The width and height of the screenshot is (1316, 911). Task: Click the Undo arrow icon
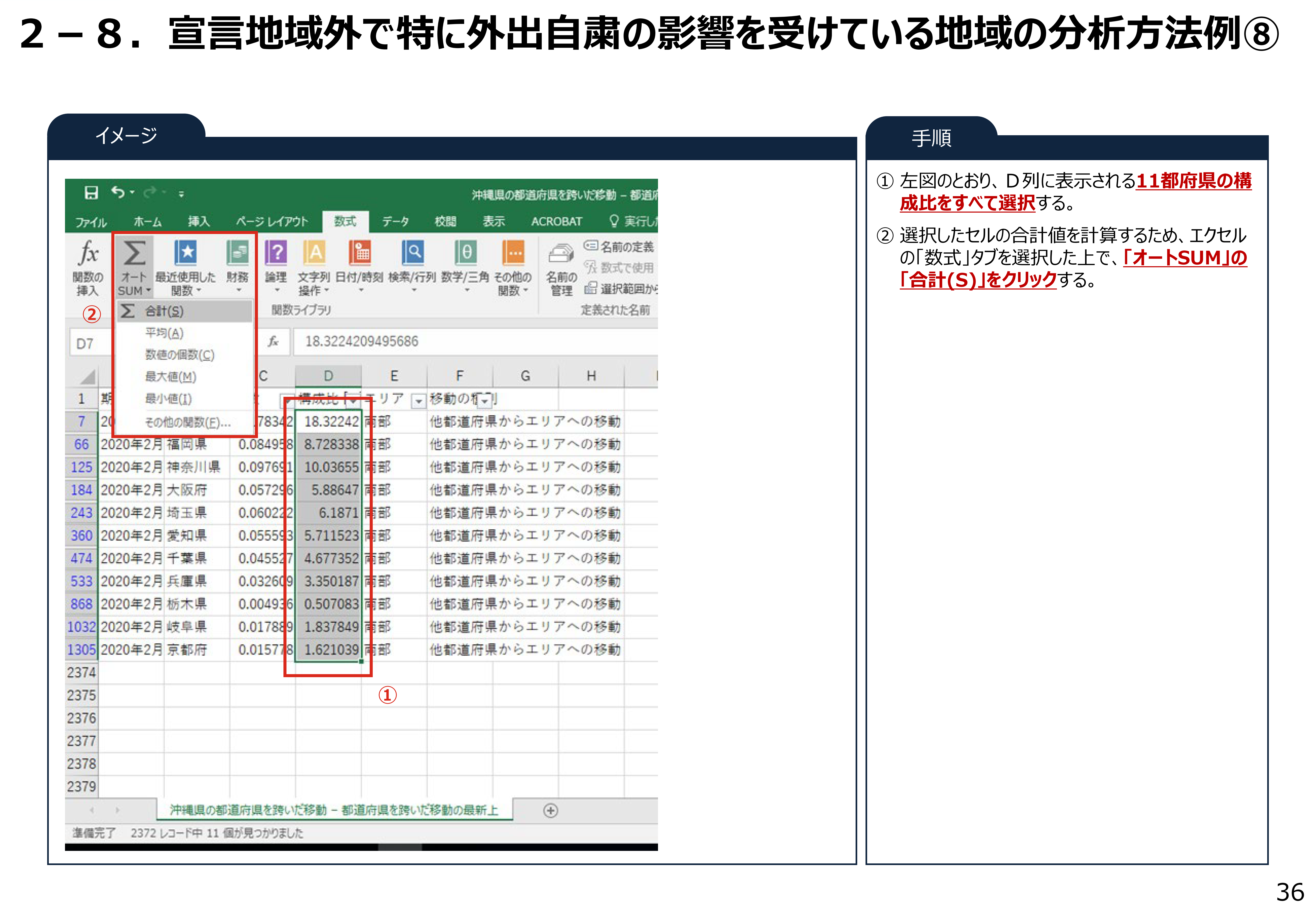pyautogui.click(x=118, y=192)
